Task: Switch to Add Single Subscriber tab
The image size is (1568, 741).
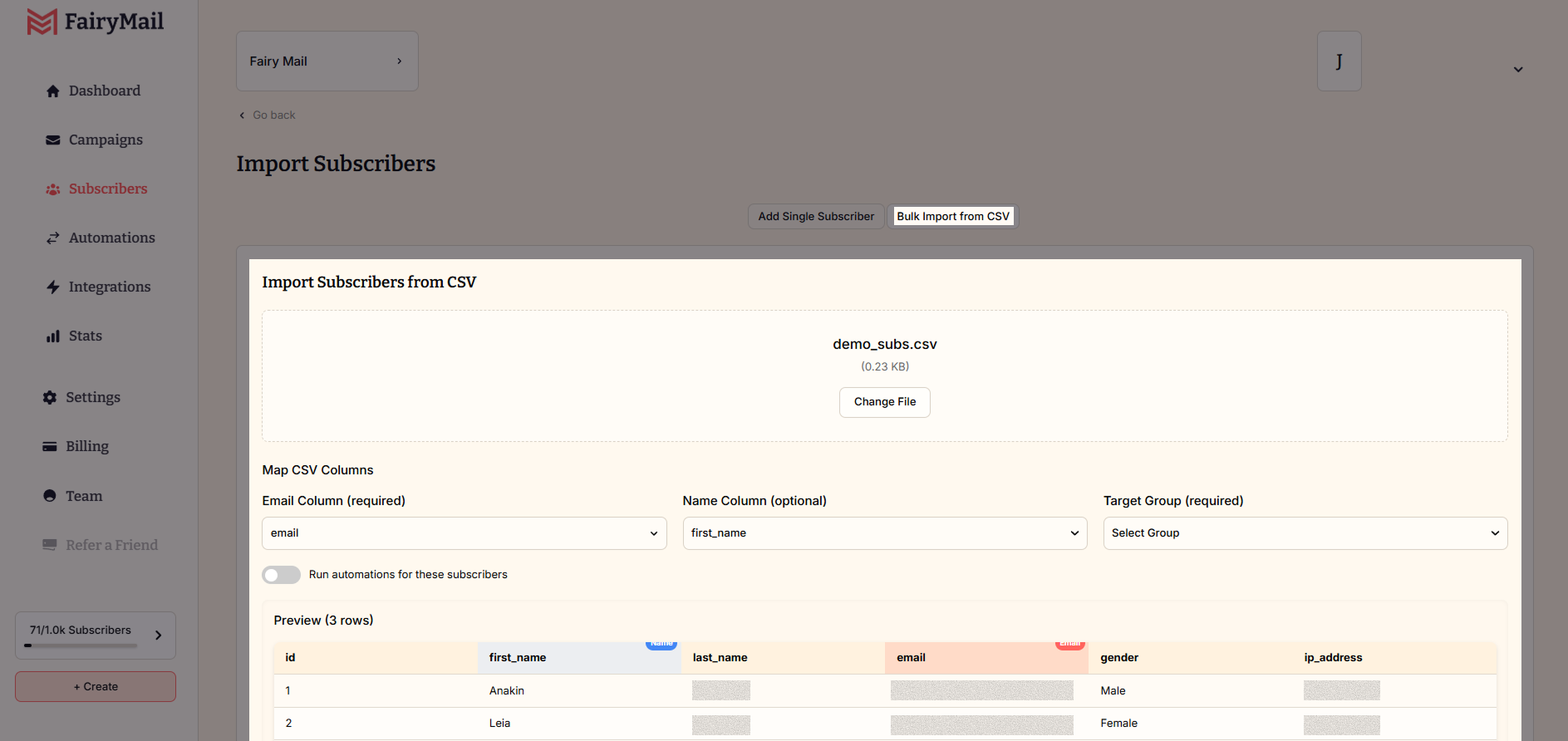Action: (815, 217)
